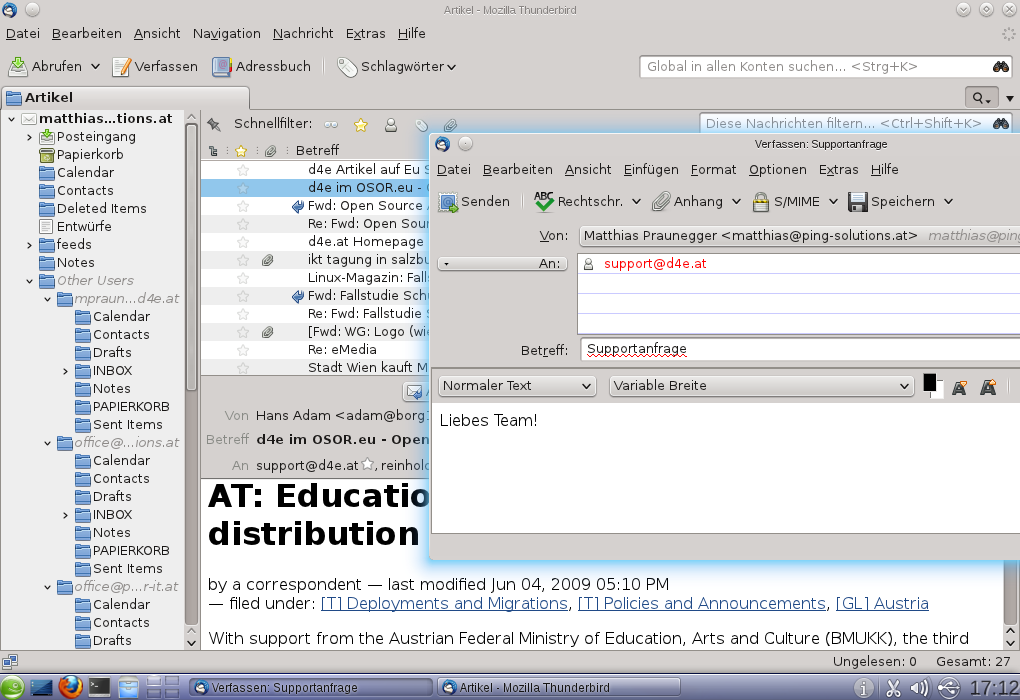Open the Anhang dropdown arrow in compose toolbar
The image size is (1020, 700).
pos(736,202)
